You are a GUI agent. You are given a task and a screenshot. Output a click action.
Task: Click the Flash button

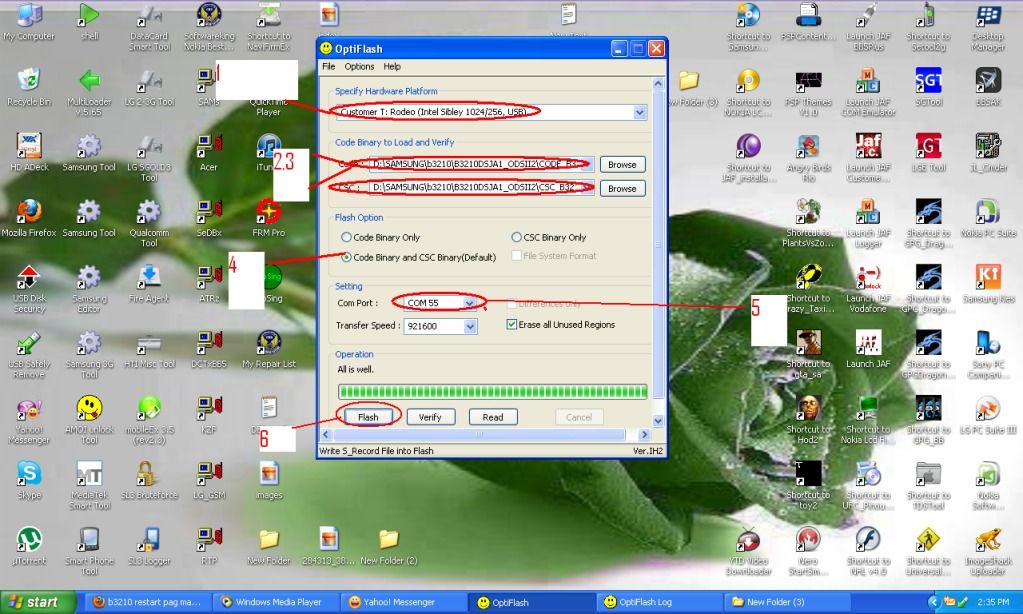[x=368, y=417]
